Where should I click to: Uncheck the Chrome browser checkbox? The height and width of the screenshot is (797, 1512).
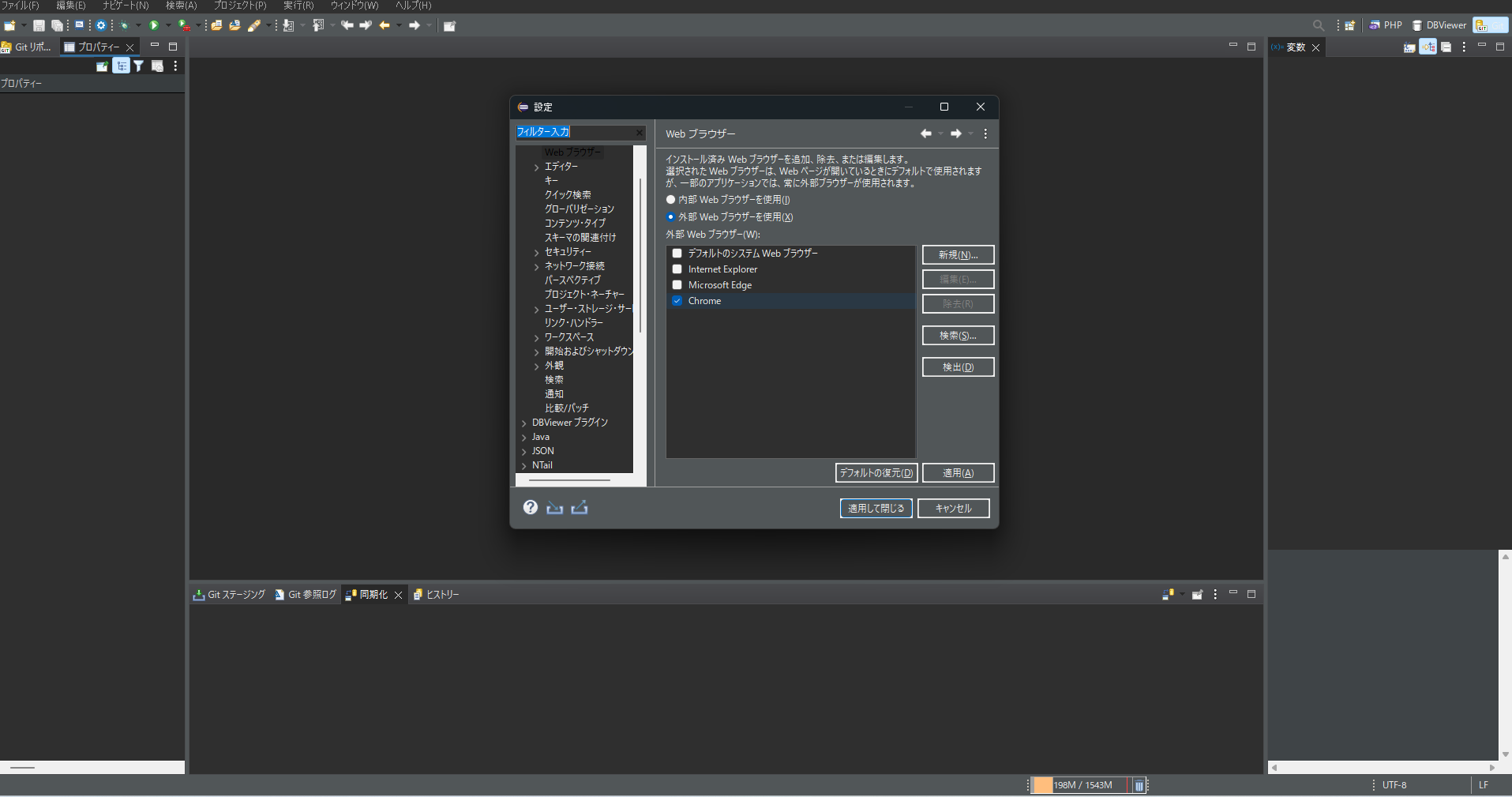coord(677,301)
